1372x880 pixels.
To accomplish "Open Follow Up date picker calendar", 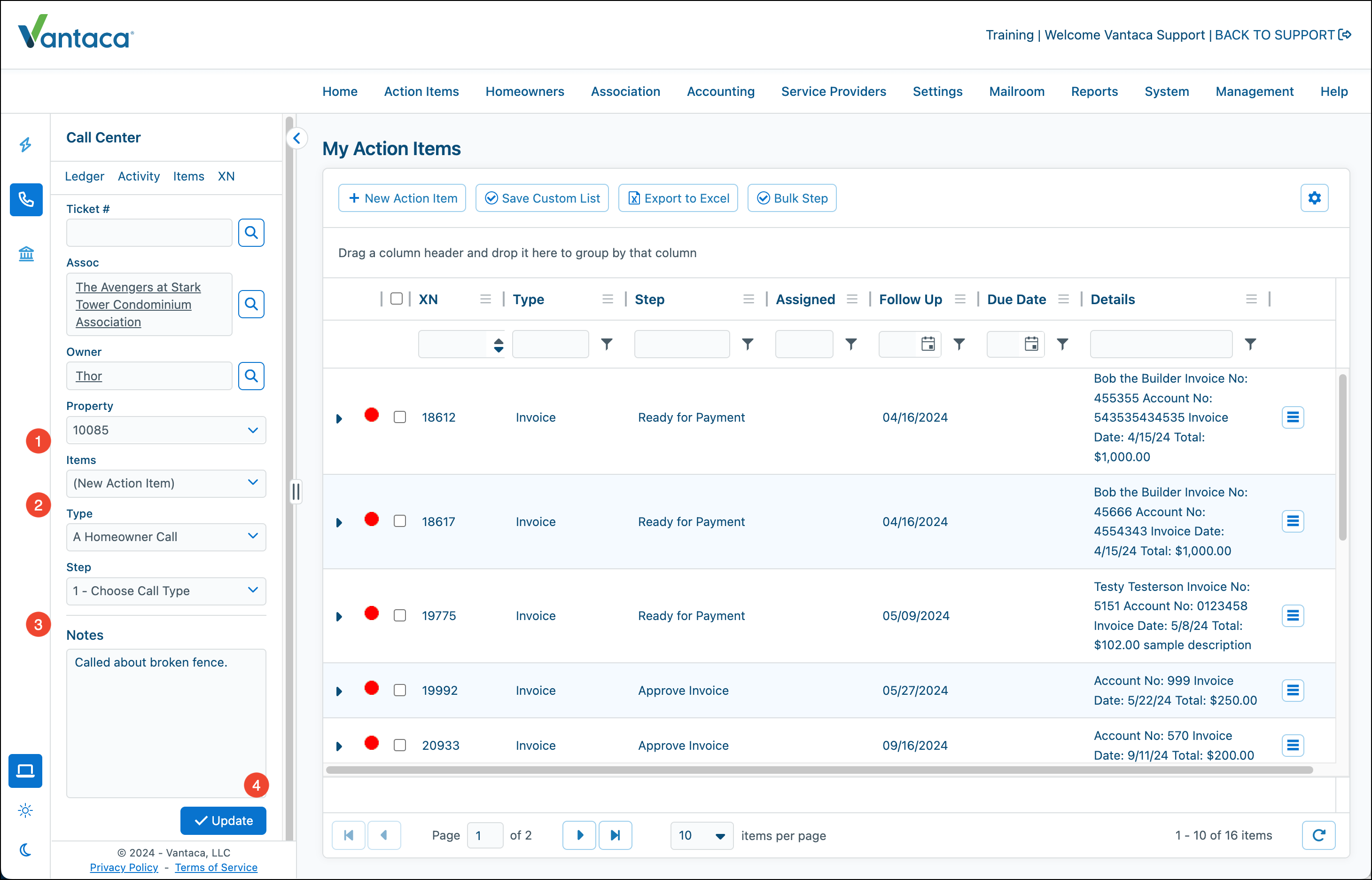I will [928, 344].
